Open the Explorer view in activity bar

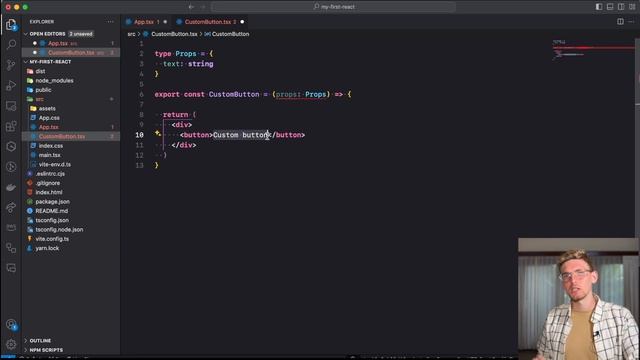point(11,24)
